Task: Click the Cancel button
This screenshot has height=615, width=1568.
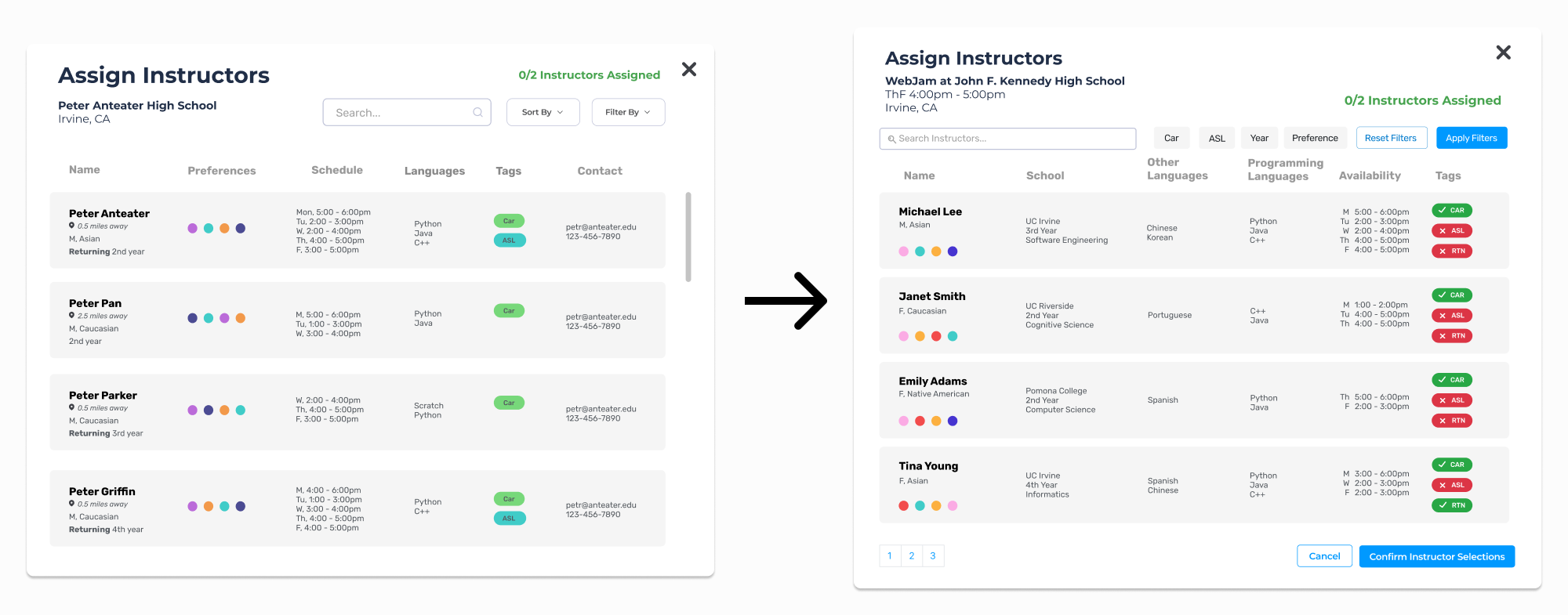Action: [x=1324, y=556]
